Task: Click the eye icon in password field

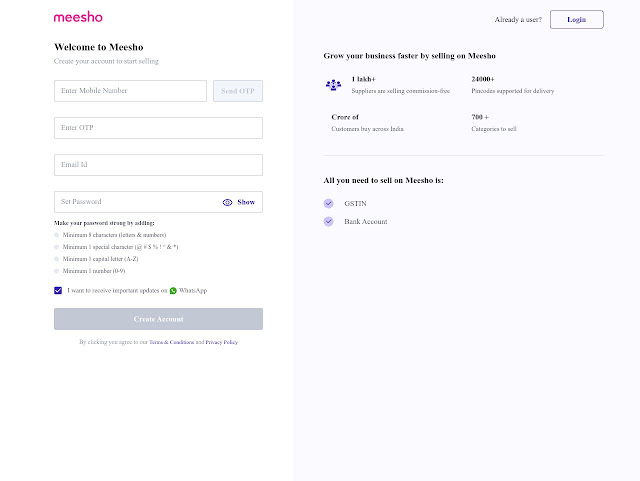Action: [x=227, y=202]
